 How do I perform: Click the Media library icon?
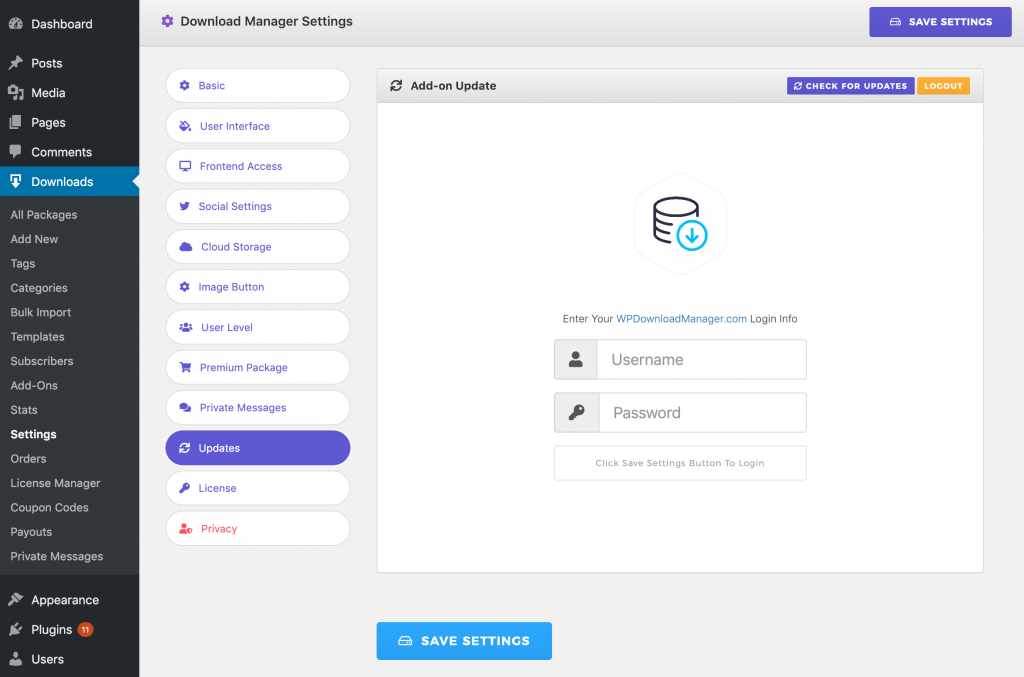pyautogui.click(x=16, y=93)
